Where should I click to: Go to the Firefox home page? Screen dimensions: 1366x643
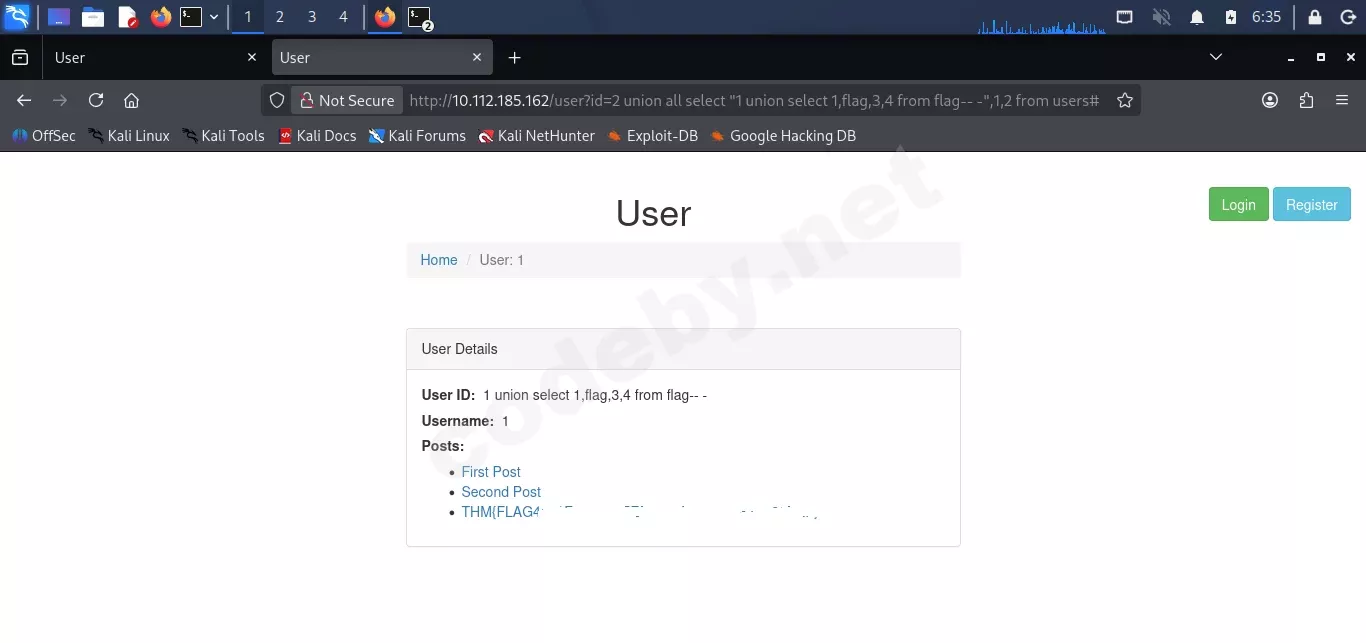[131, 100]
